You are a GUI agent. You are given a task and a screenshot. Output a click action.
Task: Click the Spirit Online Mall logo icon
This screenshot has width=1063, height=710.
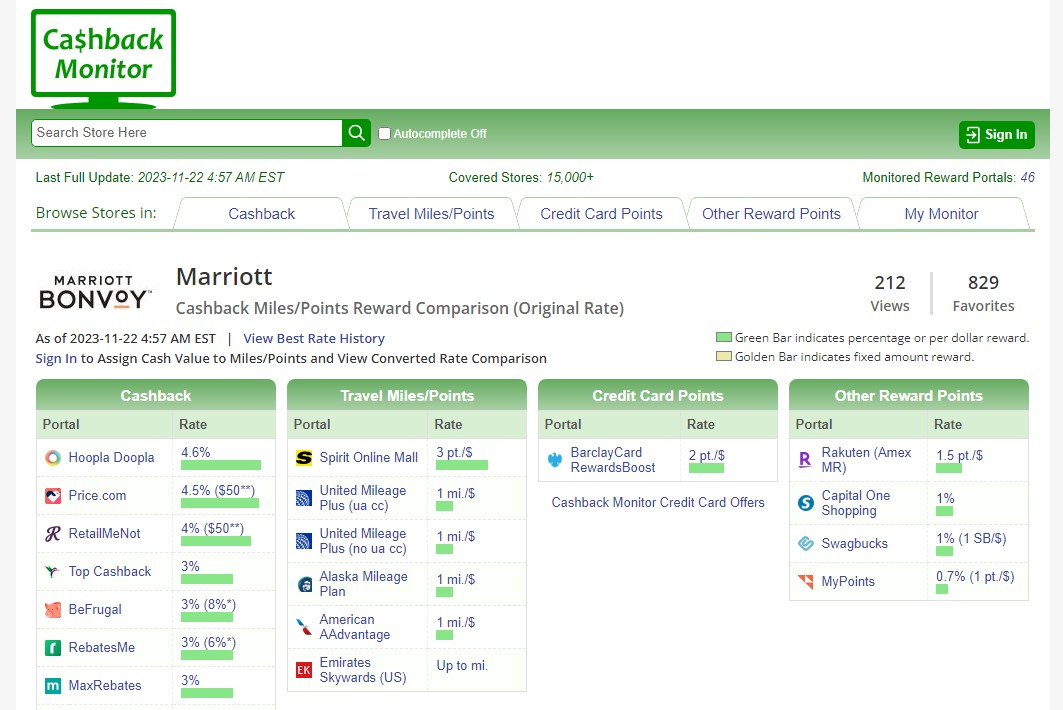[x=304, y=458]
